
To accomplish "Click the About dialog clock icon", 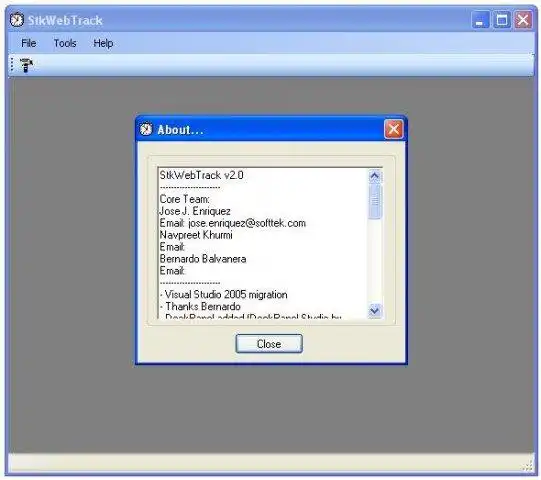I will [146, 129].
